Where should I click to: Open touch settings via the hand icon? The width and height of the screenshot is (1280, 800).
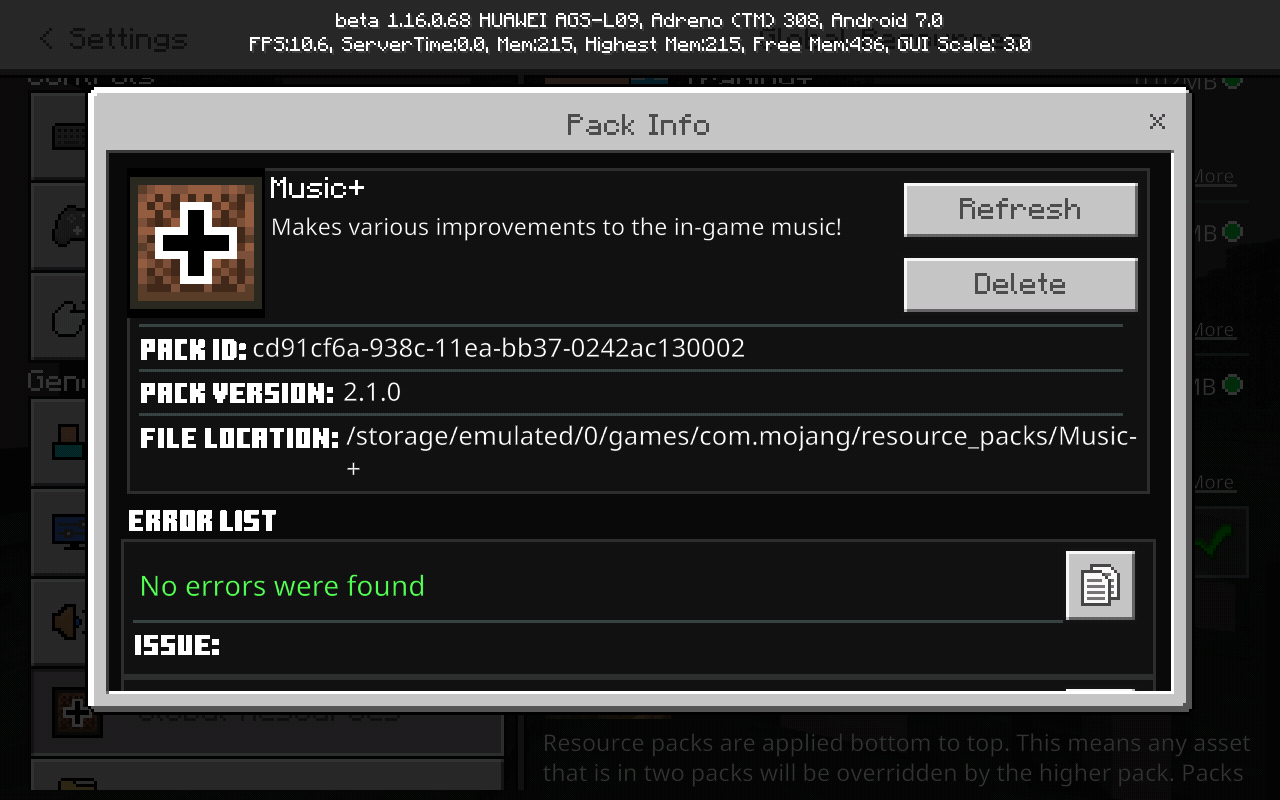click(x=66, y=319)
